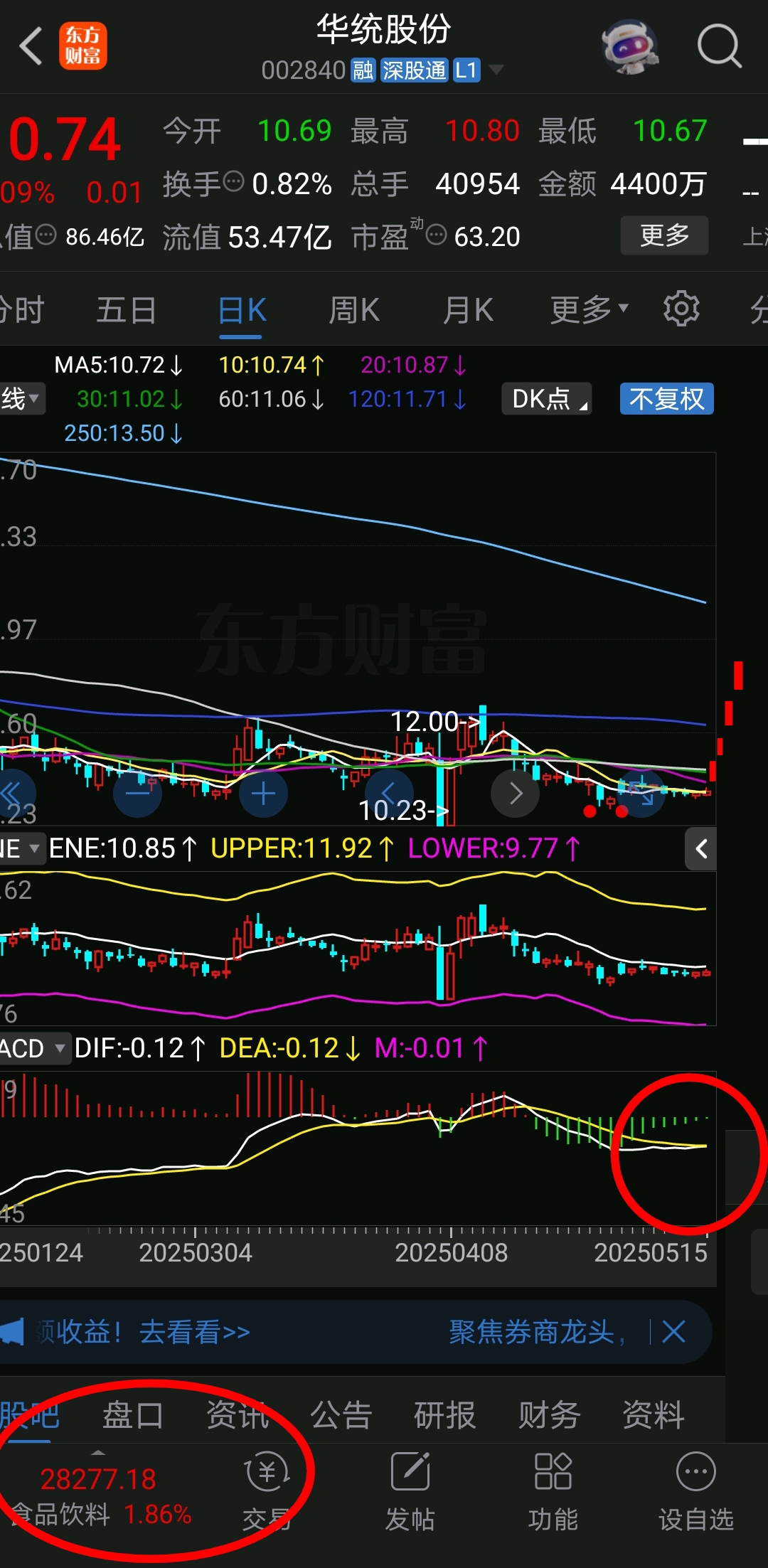Select the 日K chart tab
The image size is (768, 1568).
click(x=242, y=311)
